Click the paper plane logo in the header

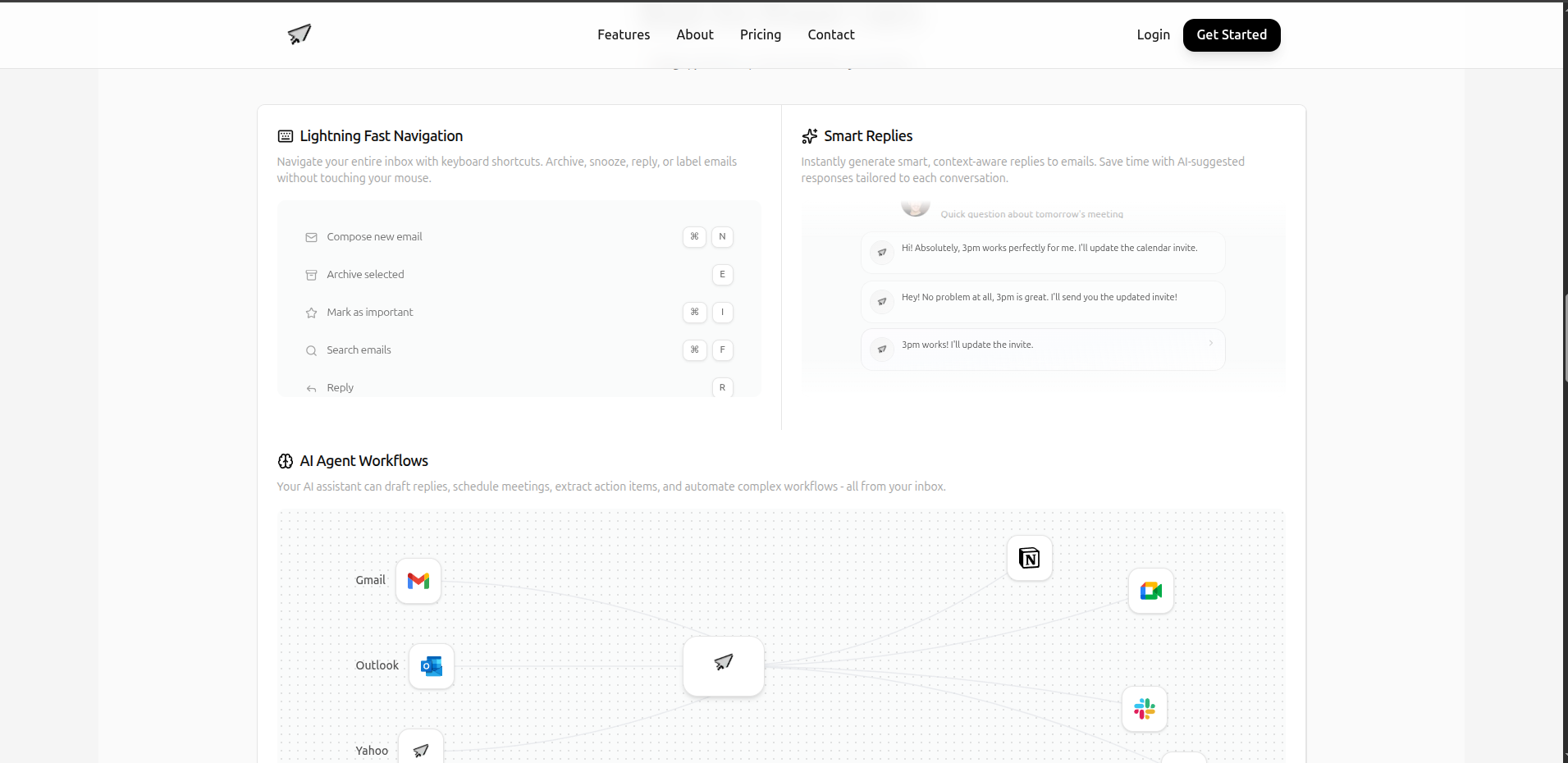[x=299, y=34]
